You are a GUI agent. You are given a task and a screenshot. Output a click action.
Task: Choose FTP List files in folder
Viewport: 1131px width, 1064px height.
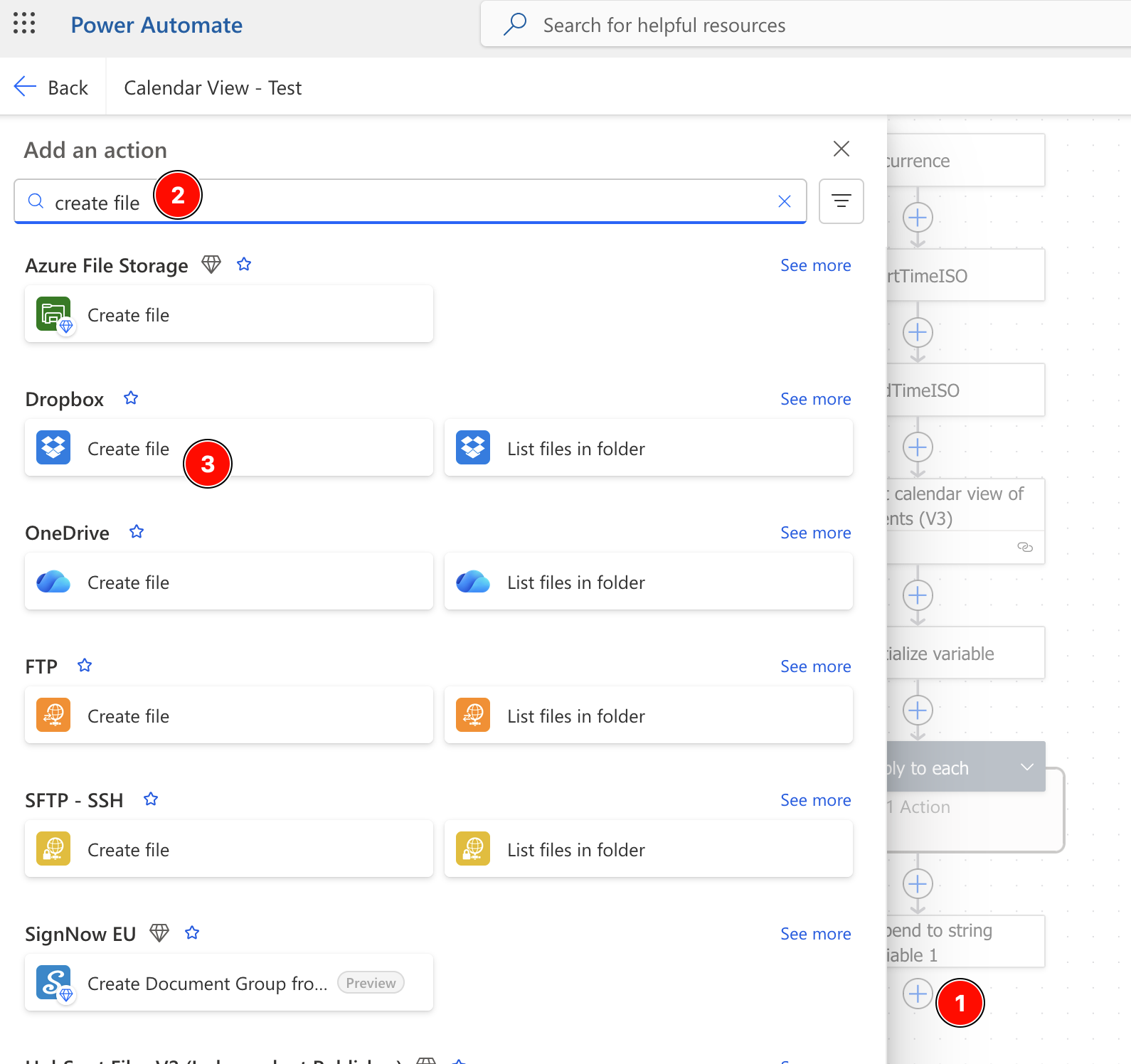649,715
